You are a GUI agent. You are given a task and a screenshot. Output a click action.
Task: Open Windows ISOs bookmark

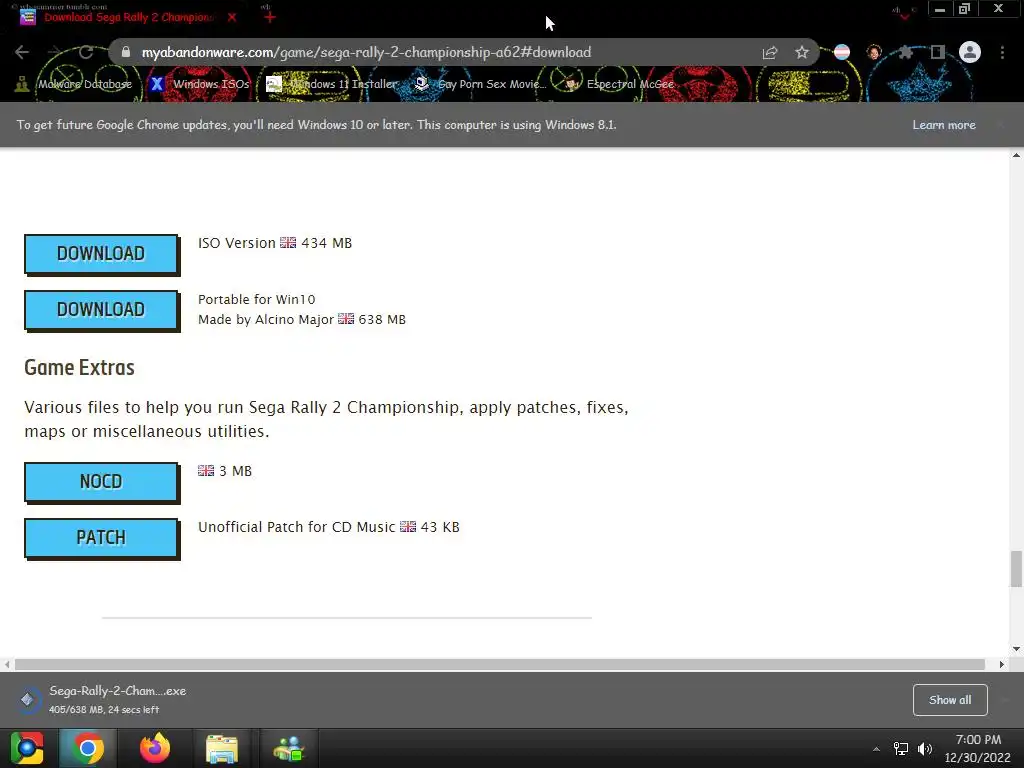(x=200, y=84)
